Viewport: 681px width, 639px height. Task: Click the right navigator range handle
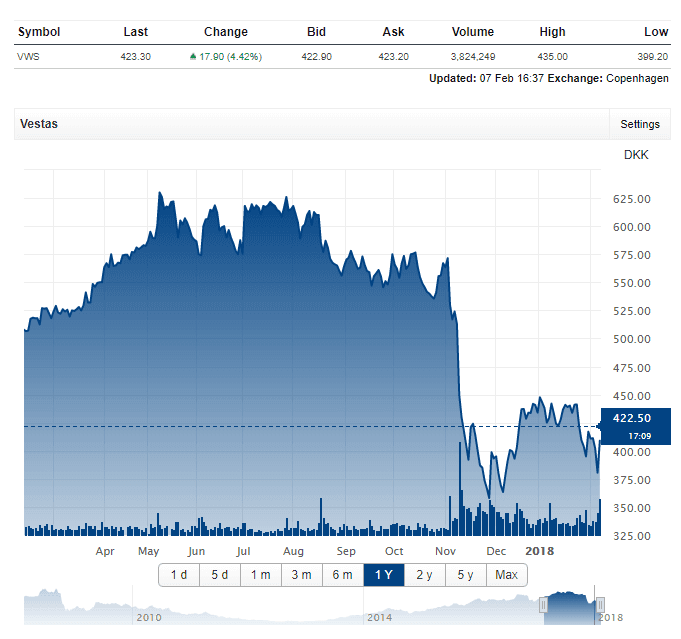(x=598, y=605)
